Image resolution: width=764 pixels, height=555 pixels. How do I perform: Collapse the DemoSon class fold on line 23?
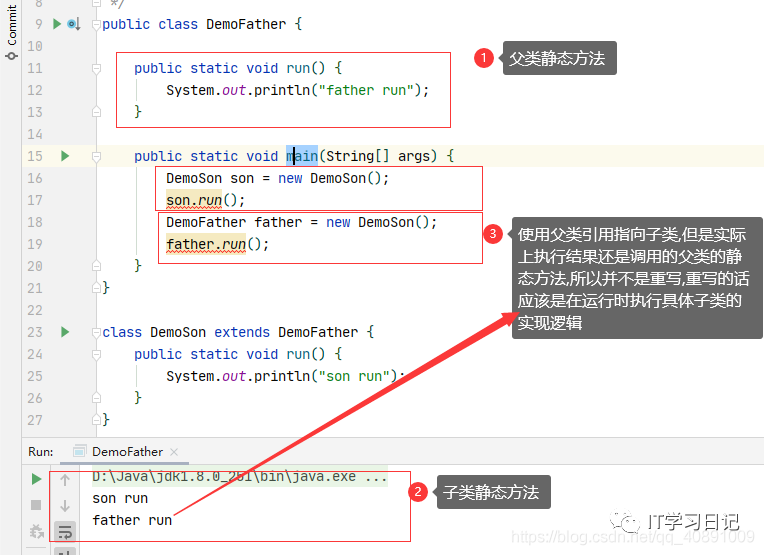96,332
